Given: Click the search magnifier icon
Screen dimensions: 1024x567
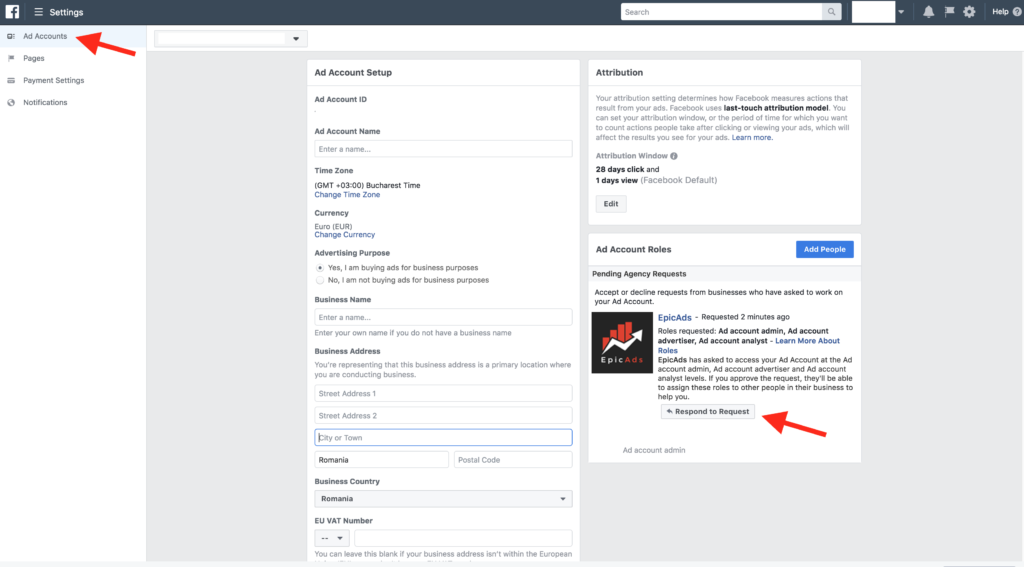Looking at the screenshot, I should [x=831, y=12].
